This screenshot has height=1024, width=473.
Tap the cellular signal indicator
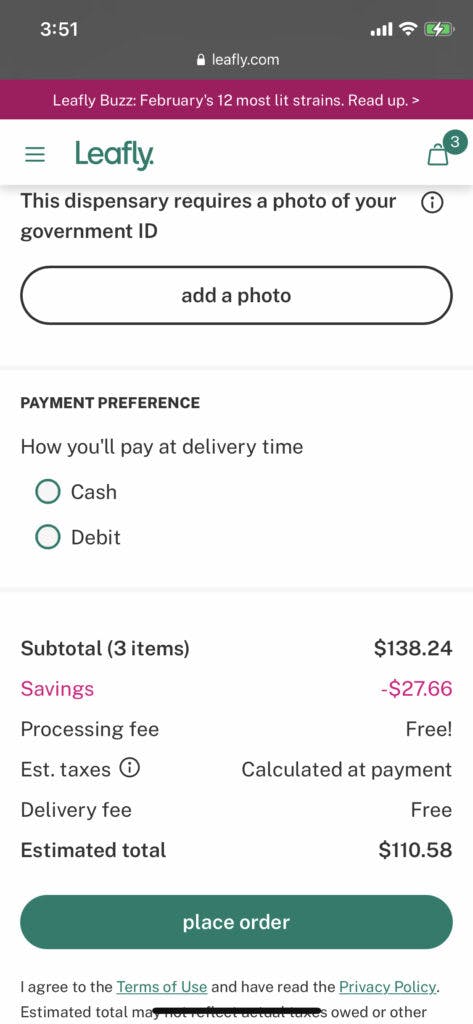coord(382,29)
